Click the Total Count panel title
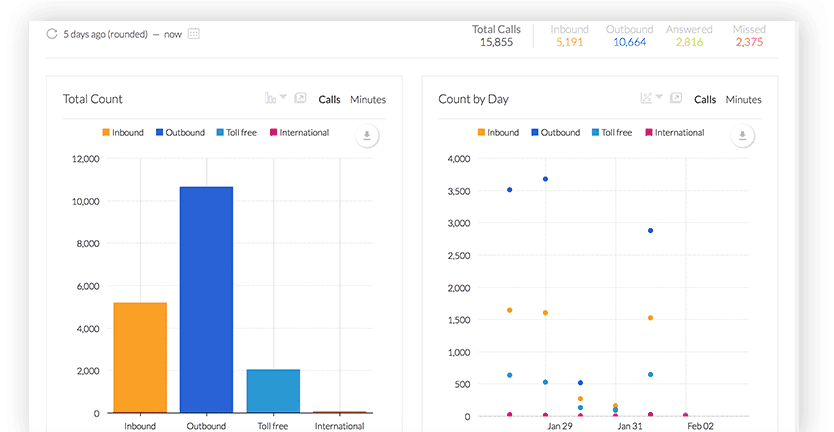 pos(93,99)
